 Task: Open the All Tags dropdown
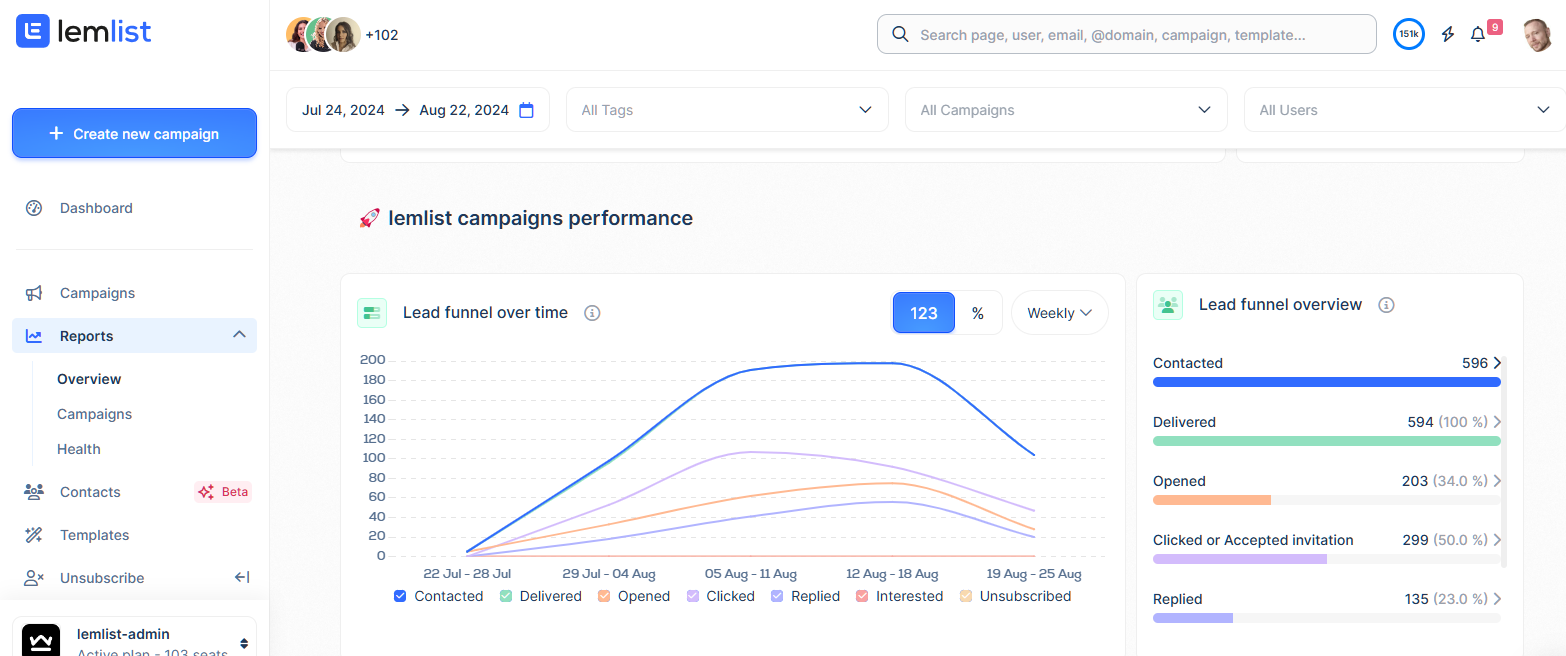727,110
